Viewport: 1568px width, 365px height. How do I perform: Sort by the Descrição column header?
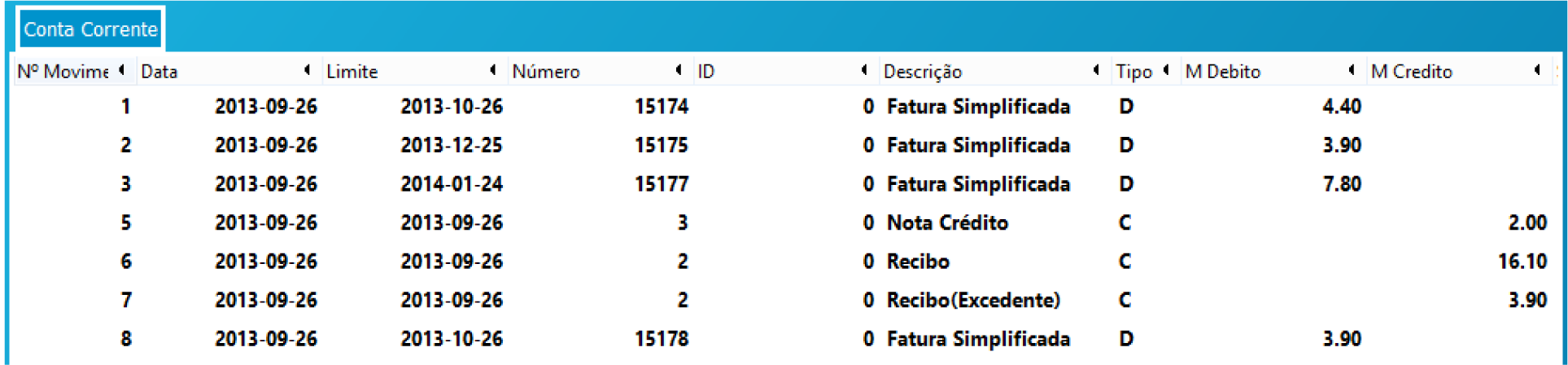point(923,72)
